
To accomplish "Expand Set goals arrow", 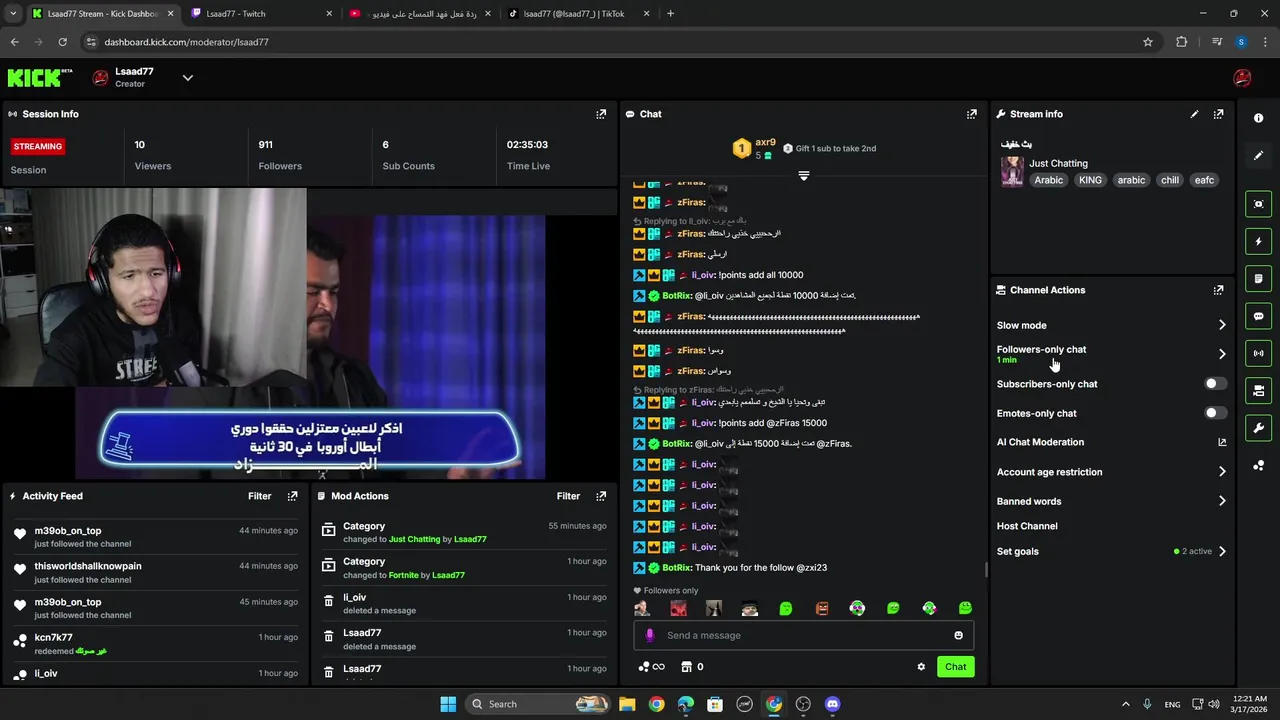I will pos(1222,551).
